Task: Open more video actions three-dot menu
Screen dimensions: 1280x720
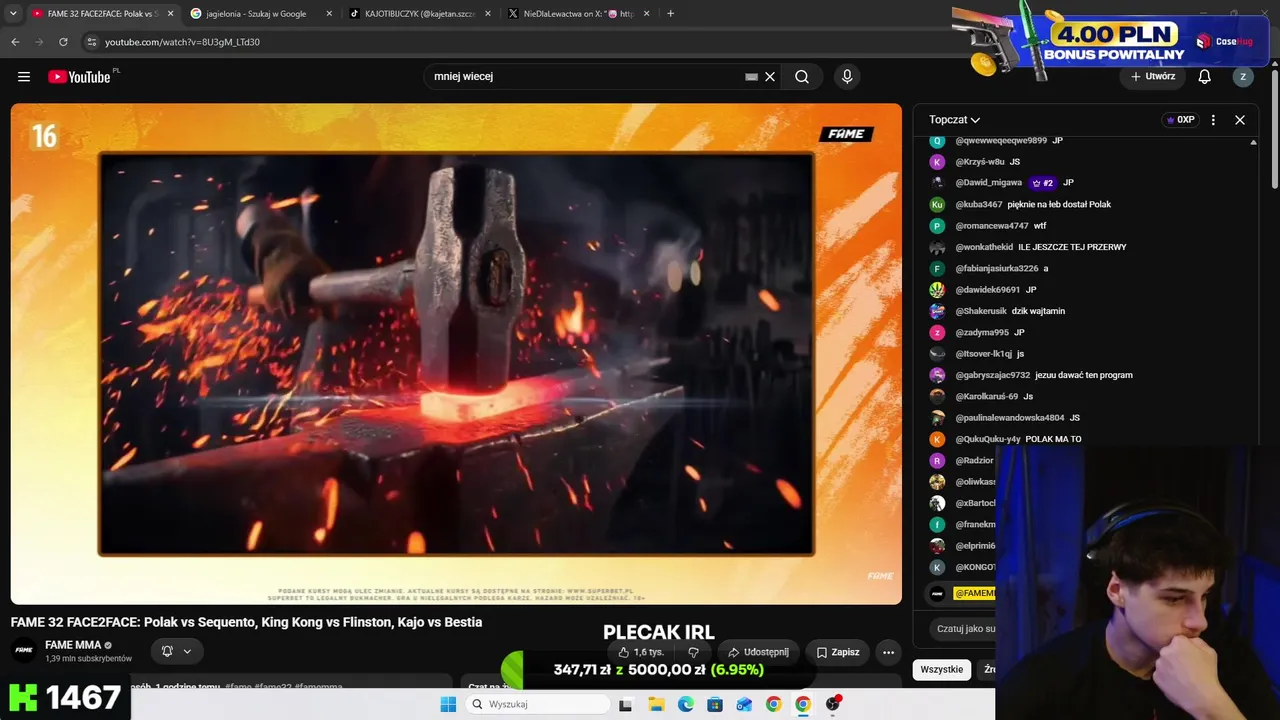Action: tap(888, 652)
